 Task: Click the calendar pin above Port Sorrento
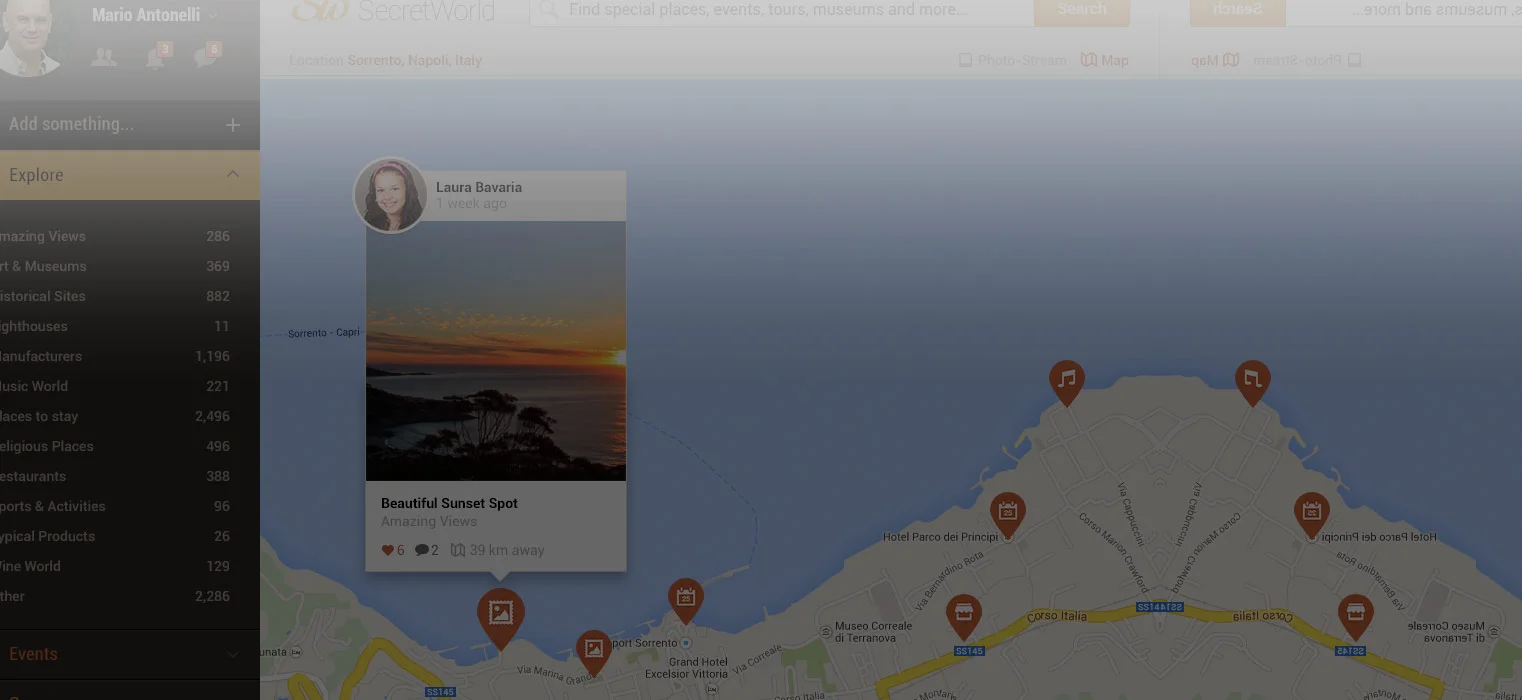(685, 601)
